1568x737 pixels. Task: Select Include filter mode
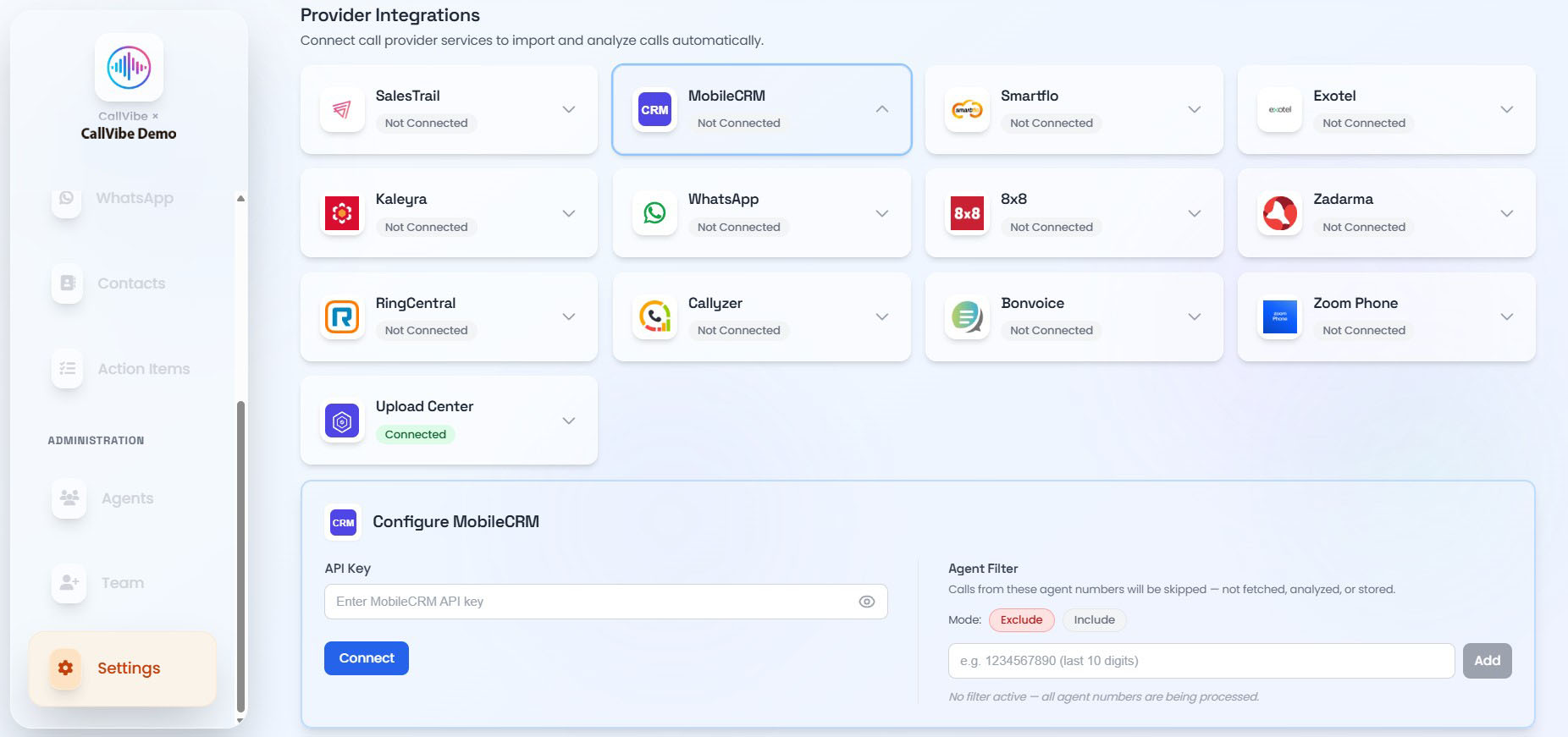1095,620
